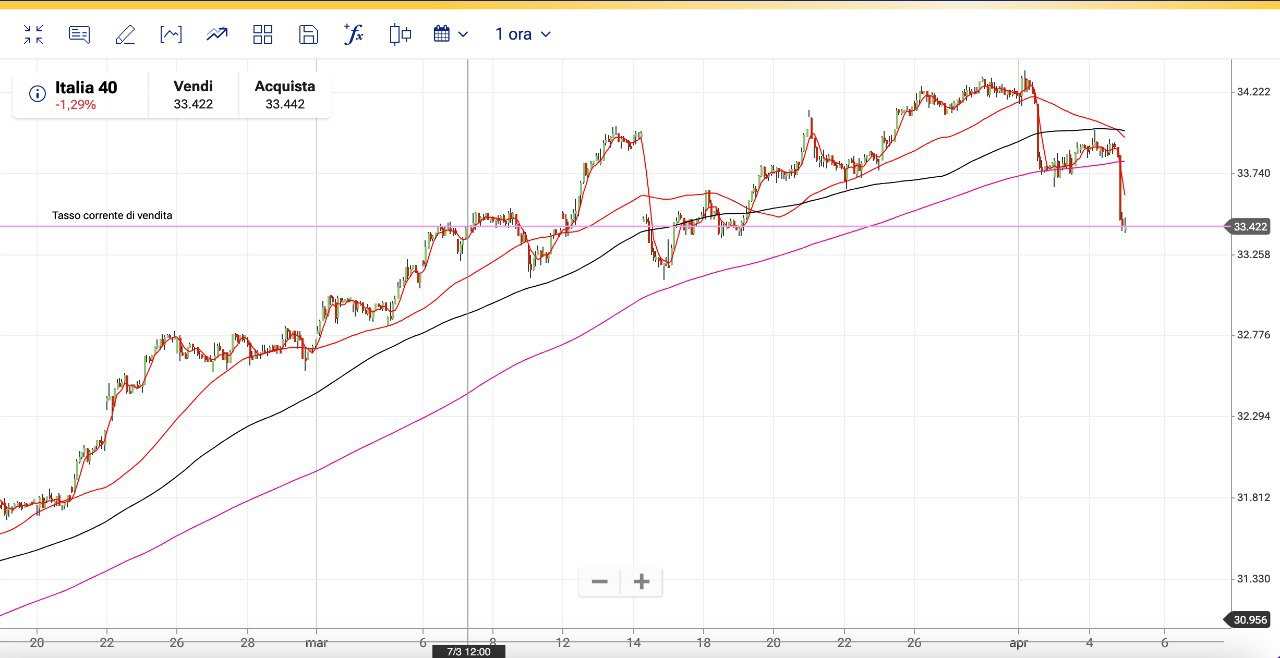Open the '1 ora' timeframe dropdown
This screenshot has width=1280, height=658.
click(523, 35)
